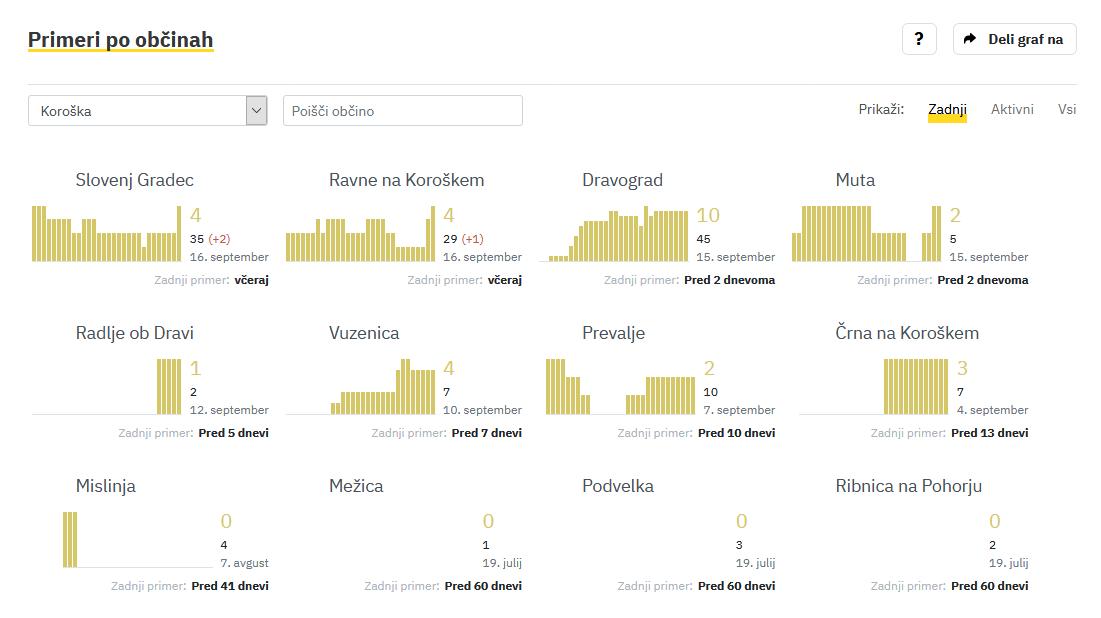Select the Ravne na Koroškem chart

pos(360,234)
